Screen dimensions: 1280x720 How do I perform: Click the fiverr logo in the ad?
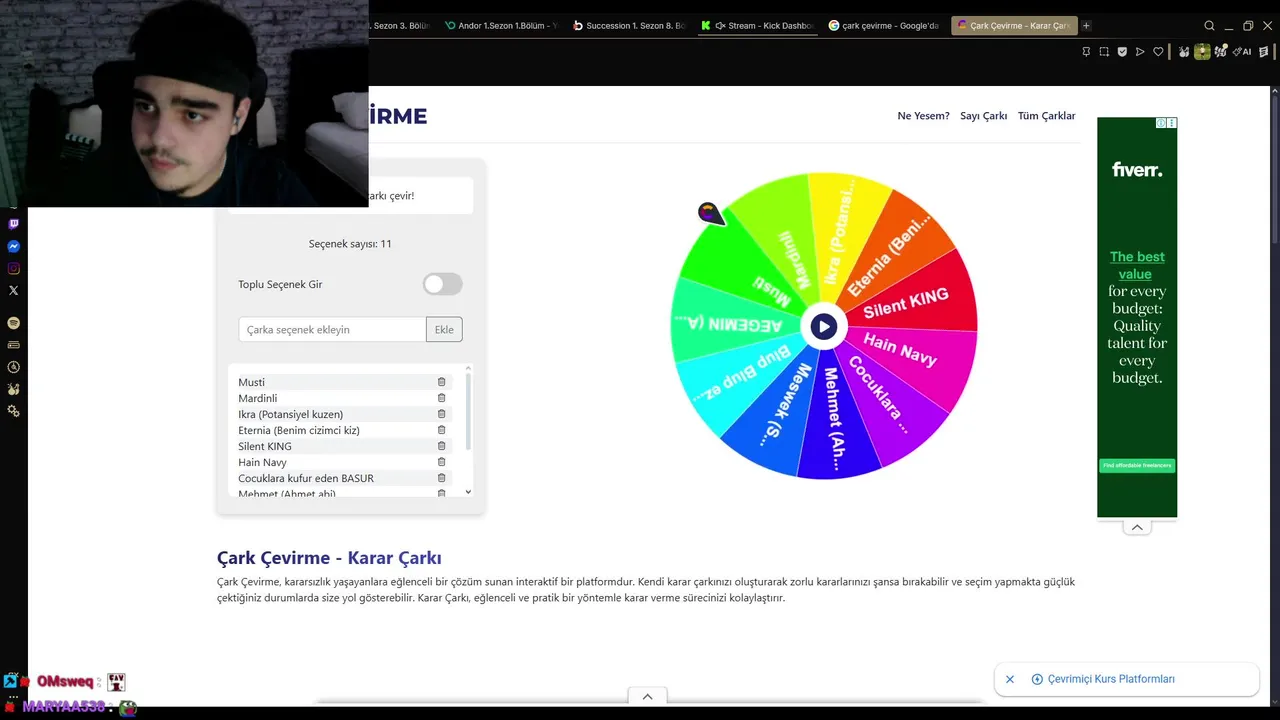(1137, 170)
